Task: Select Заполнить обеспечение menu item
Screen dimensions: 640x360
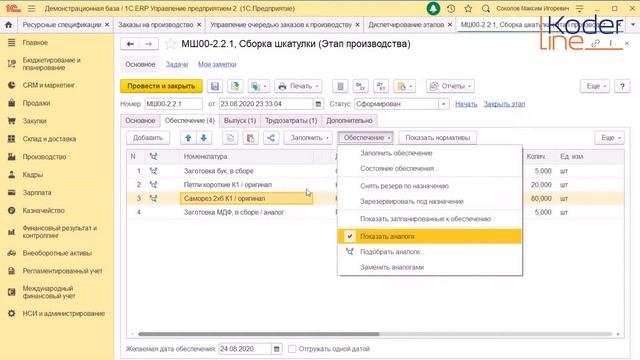Action: (x=430, y=153)
